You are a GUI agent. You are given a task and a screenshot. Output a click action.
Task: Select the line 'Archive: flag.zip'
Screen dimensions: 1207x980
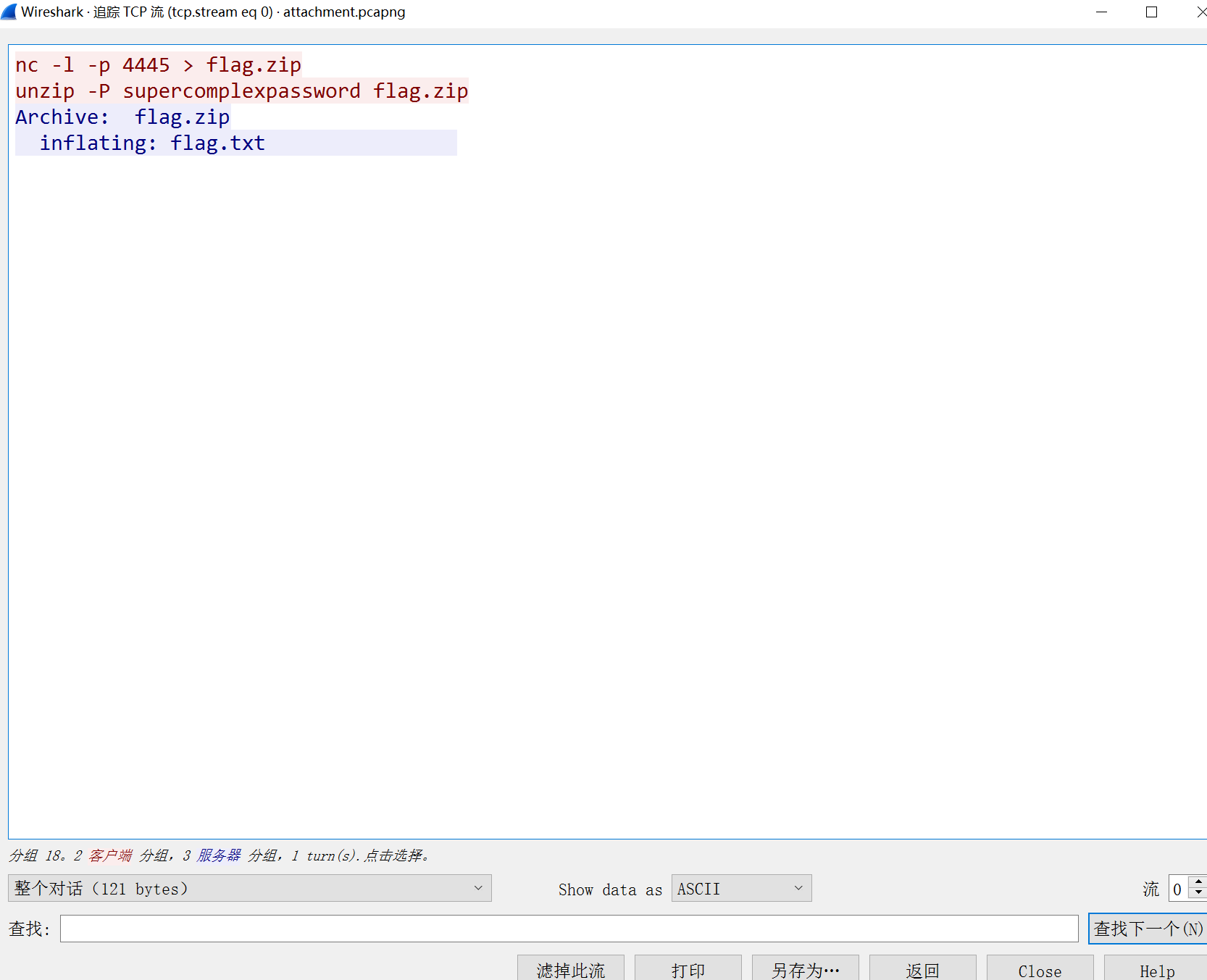pos(122,117)
